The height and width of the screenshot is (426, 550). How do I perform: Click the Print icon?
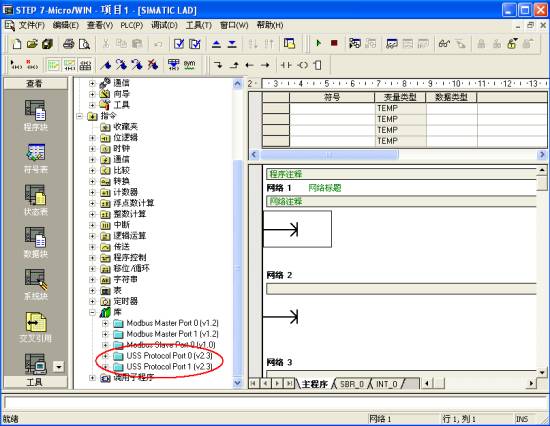coord(68,44)
